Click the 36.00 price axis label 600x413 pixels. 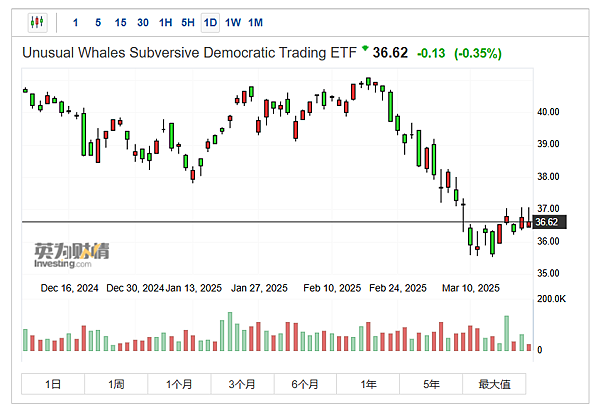[x=548, y=241]
